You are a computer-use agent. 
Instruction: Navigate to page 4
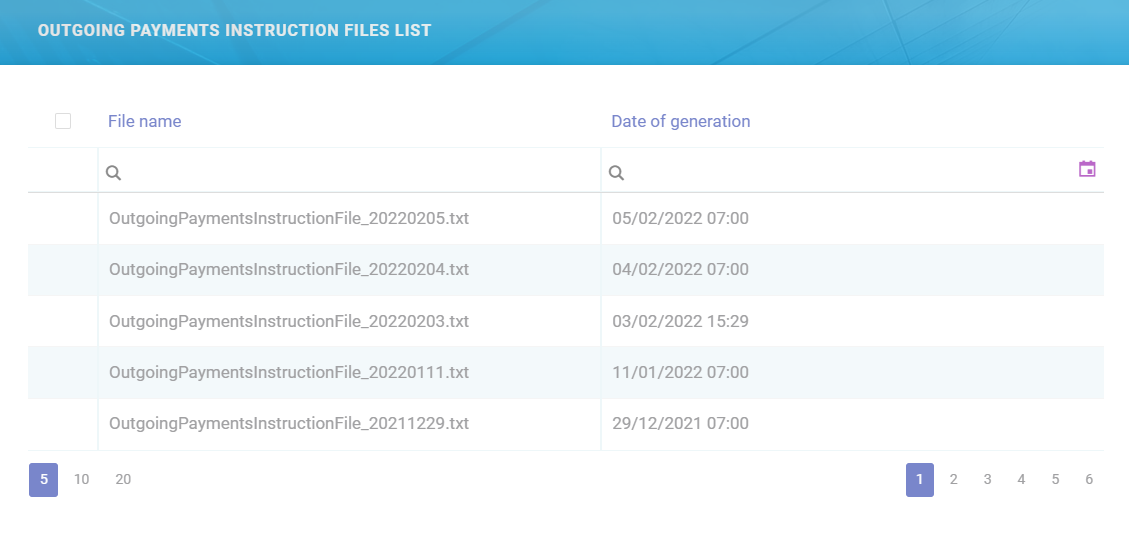click(1021, 480)
